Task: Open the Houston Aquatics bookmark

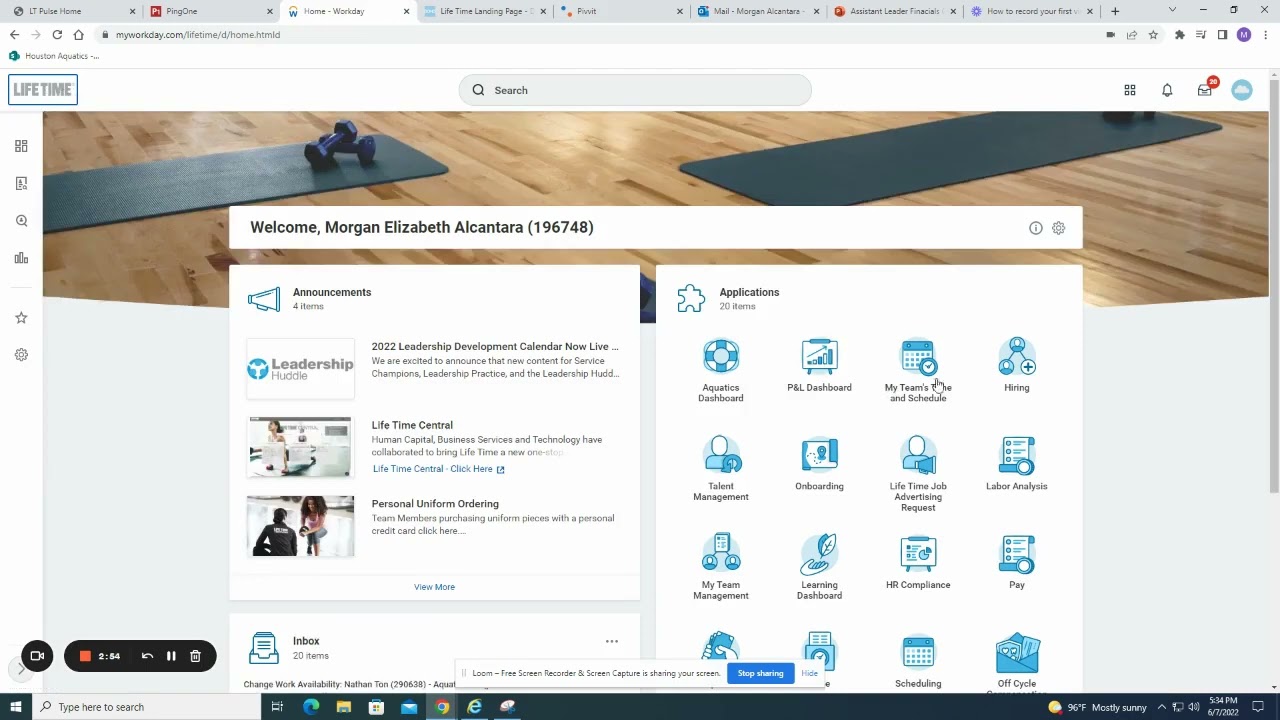Action: (54, 56)
